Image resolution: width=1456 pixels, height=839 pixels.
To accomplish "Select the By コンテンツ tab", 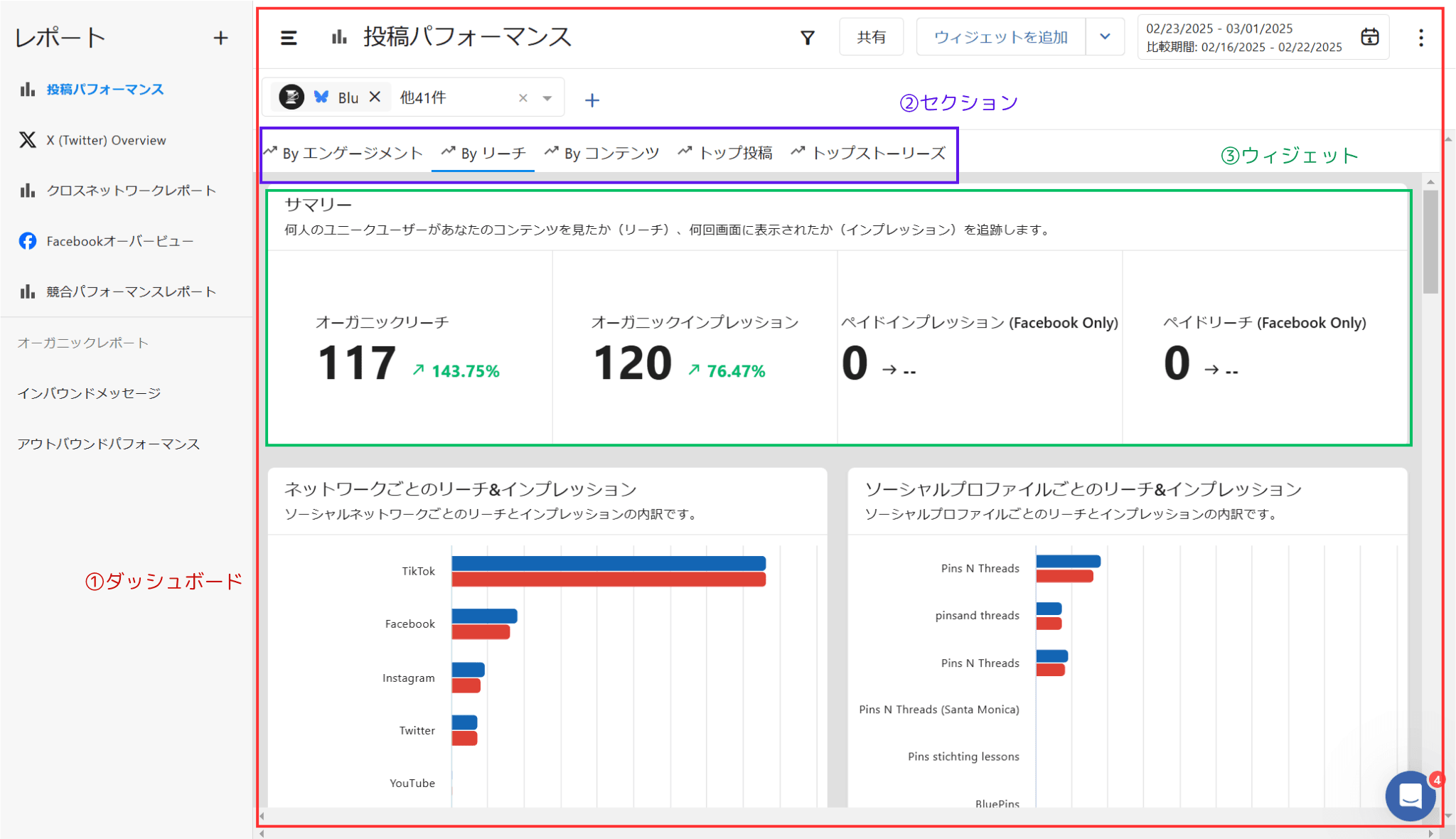I will pos(602,153).
